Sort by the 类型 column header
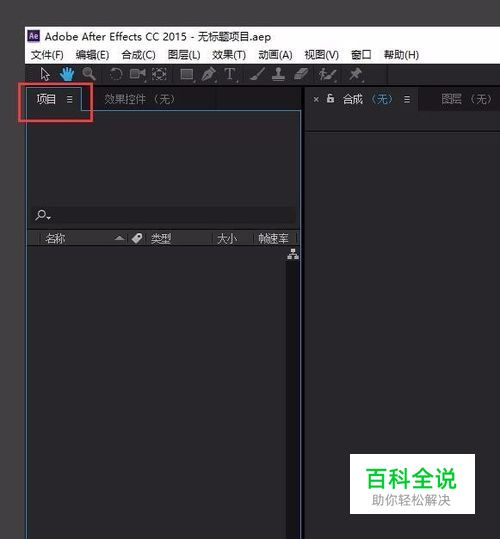 coord(161,238)
